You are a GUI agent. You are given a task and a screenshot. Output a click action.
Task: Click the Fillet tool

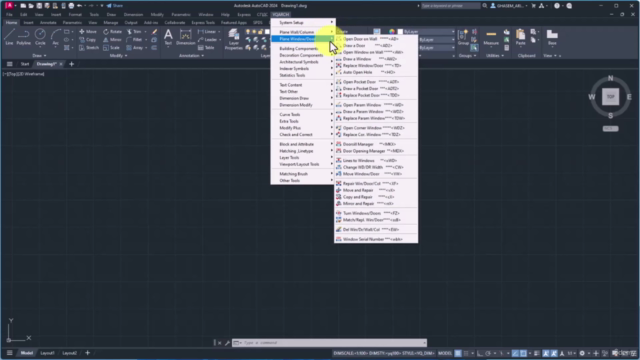tap(134, 40)
